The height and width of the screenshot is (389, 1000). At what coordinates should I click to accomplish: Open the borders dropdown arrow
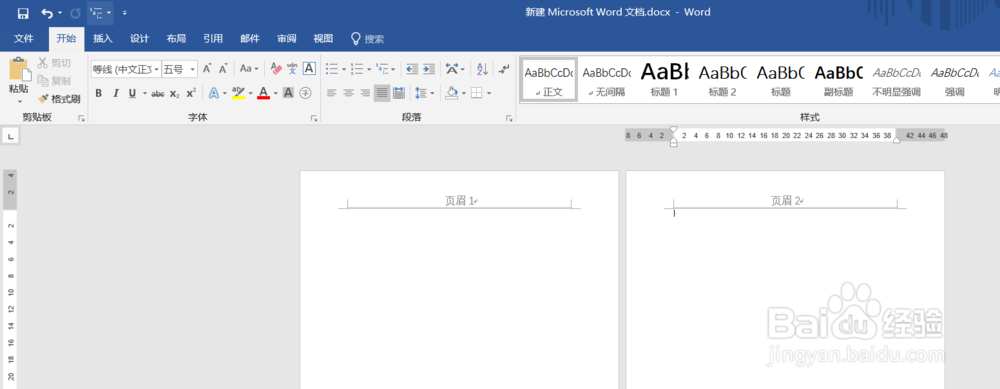(489, 93)
